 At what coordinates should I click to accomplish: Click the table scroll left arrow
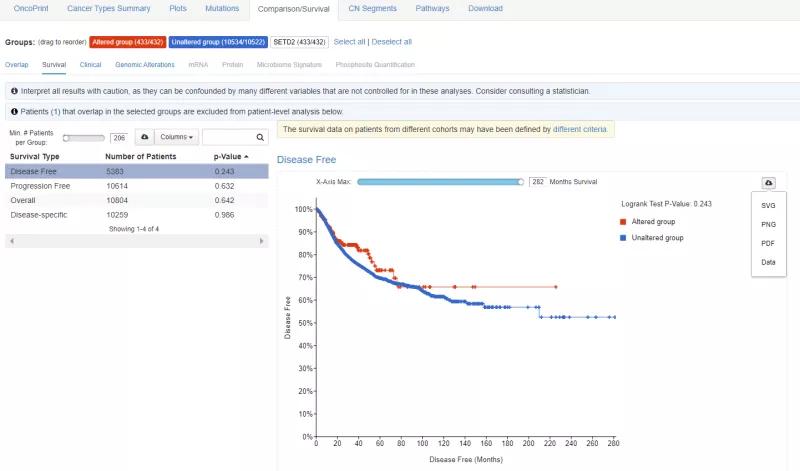[10, 242]
